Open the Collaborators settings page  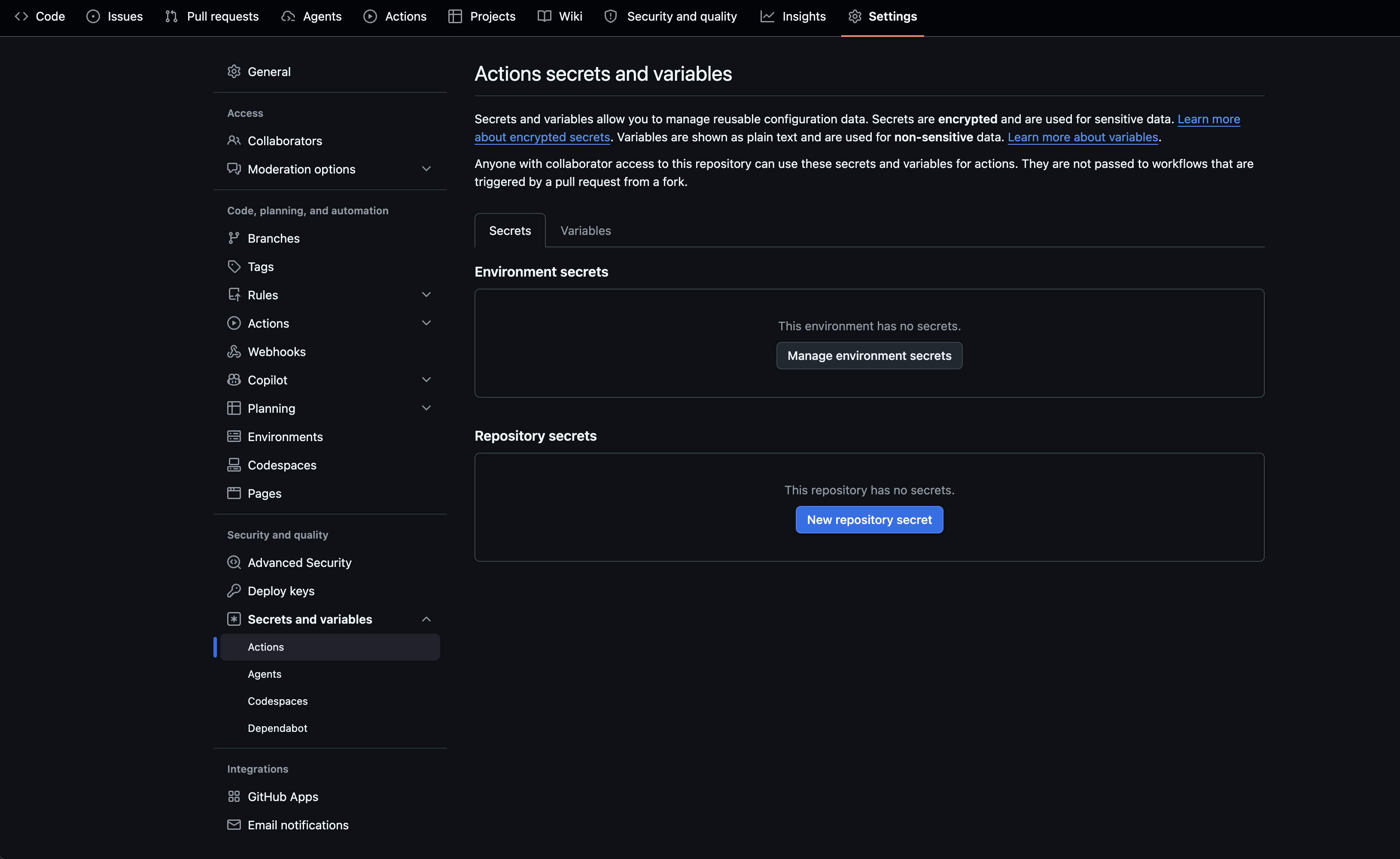pos(330,140)
